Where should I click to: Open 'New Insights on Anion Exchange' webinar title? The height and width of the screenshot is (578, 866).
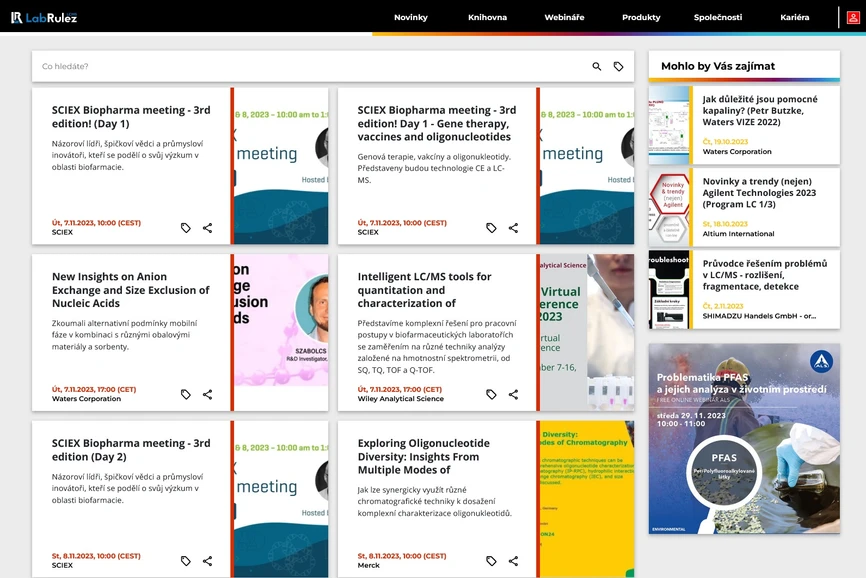130,290
